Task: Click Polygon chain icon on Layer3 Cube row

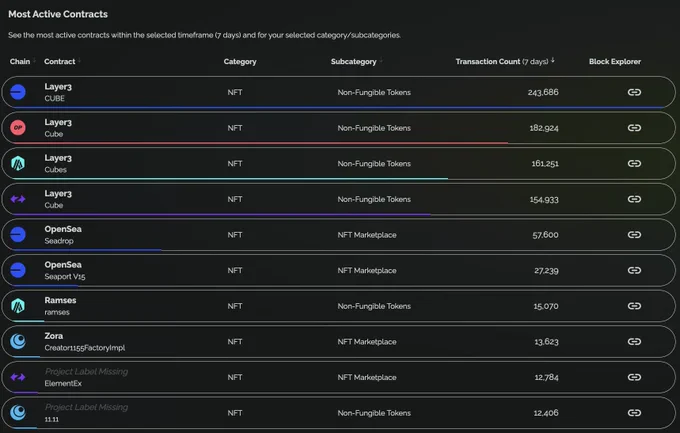Action: (18, 199)
